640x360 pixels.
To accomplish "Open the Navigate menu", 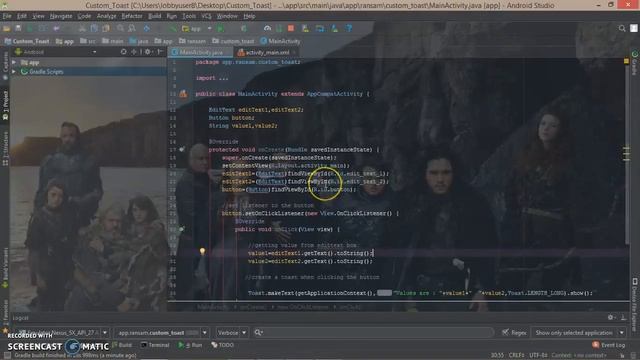I will tap(61, 16).
